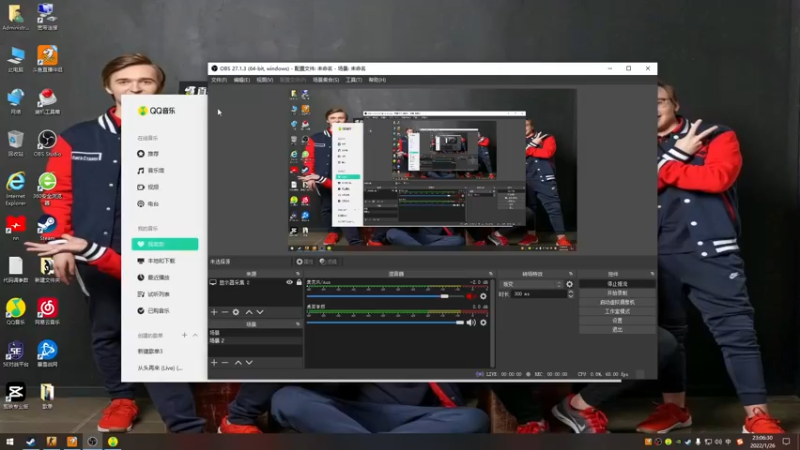Screen dimensions: 800x450
Task: Remove selected source with the minus icon
Action: coord(225,312)
